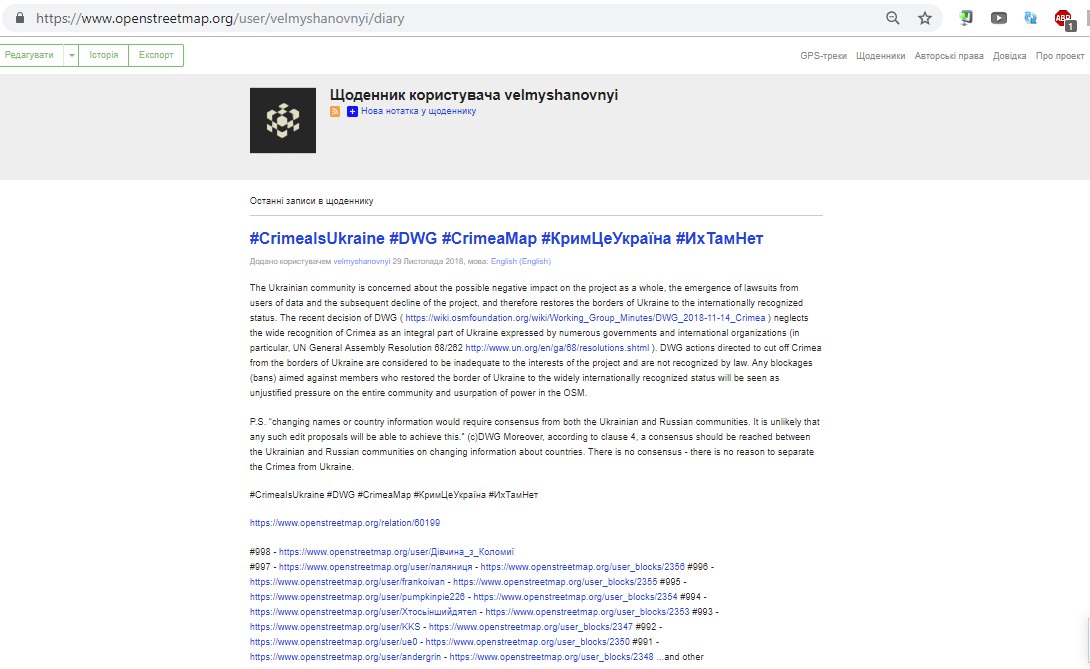1090x669 pixels.
Task: Open the RSS feed icon for the diary
Action: coord(335,111)
